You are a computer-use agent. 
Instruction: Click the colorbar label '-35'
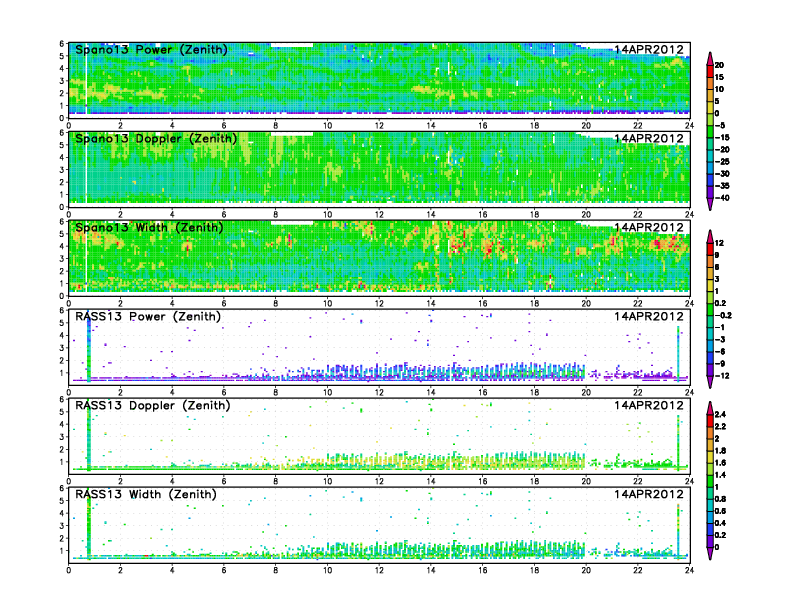pyautogui.click(x=722, y=186)
